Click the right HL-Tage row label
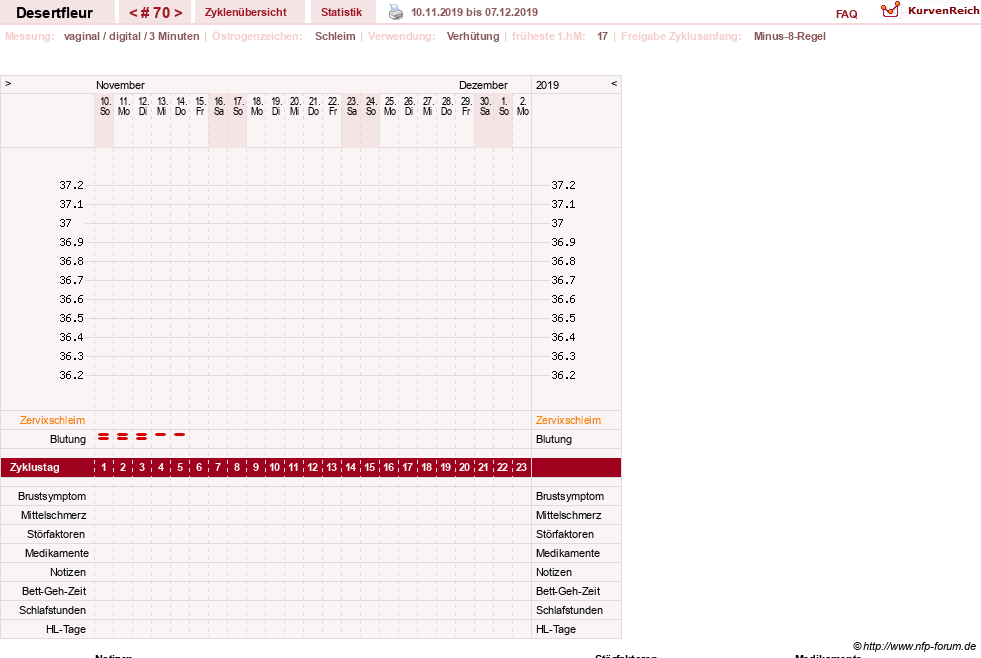This screenshot has height=658, width=981. click(556, 629)
